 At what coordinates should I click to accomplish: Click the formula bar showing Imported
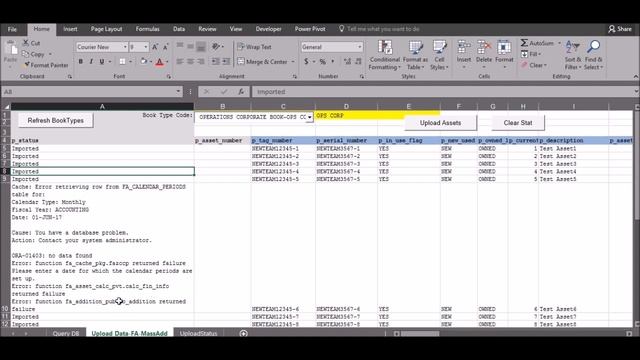click(443, 92)
